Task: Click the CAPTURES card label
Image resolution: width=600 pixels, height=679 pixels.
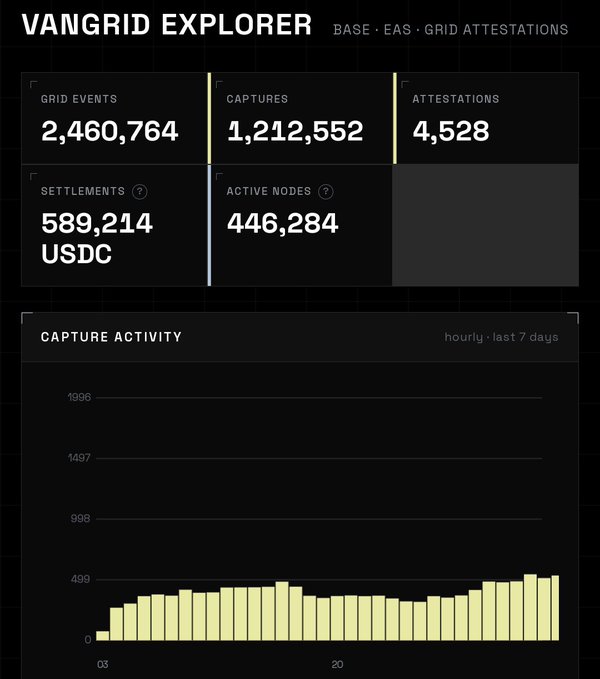Action: 257,99
